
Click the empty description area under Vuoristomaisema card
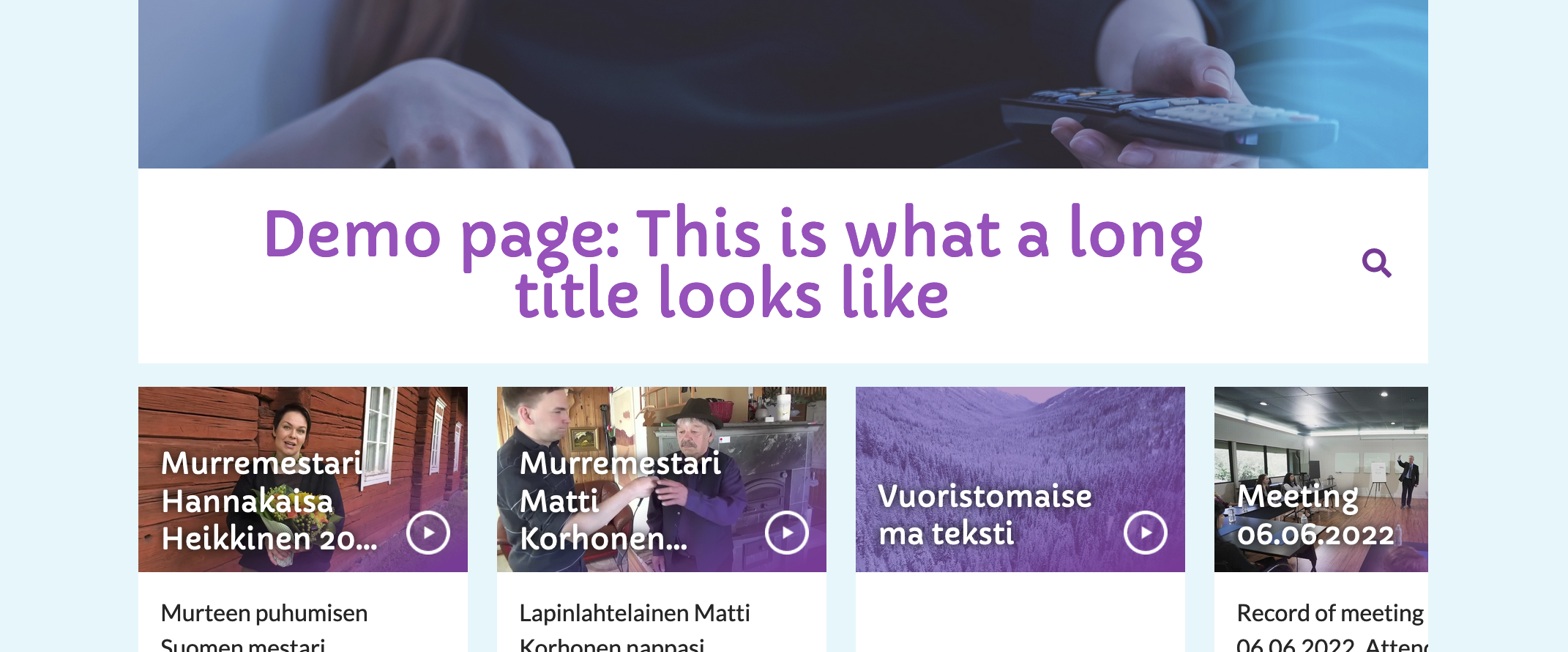pyautogui.click(x=1020, y=612)
